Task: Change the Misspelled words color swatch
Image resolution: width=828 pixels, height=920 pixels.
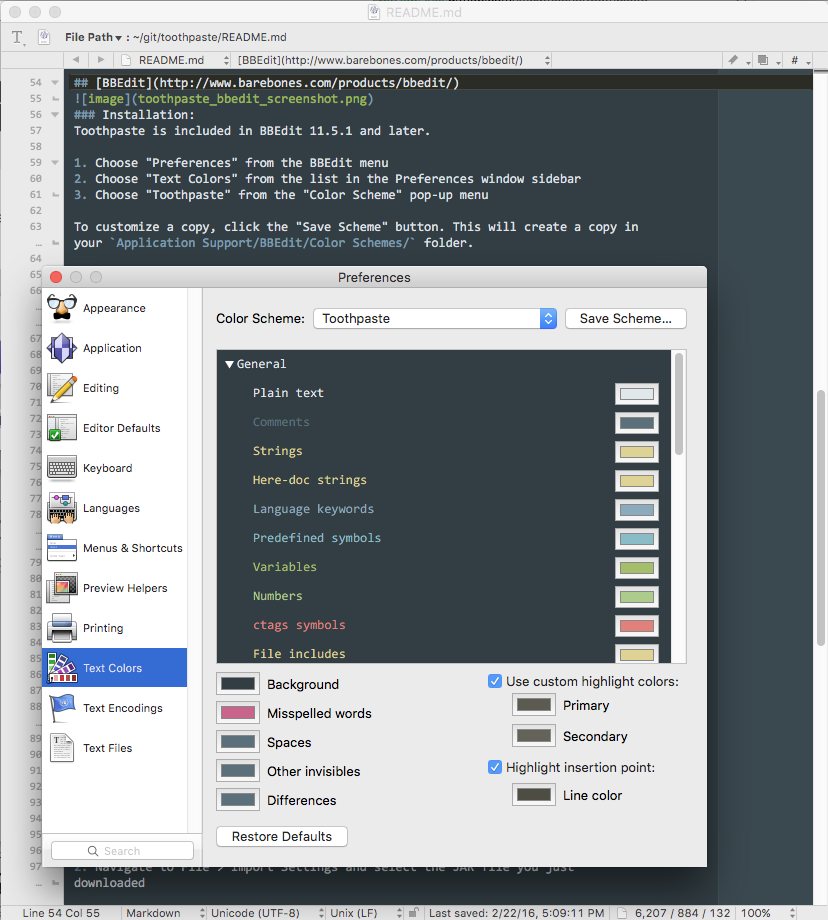Action: tap(238, 713)
